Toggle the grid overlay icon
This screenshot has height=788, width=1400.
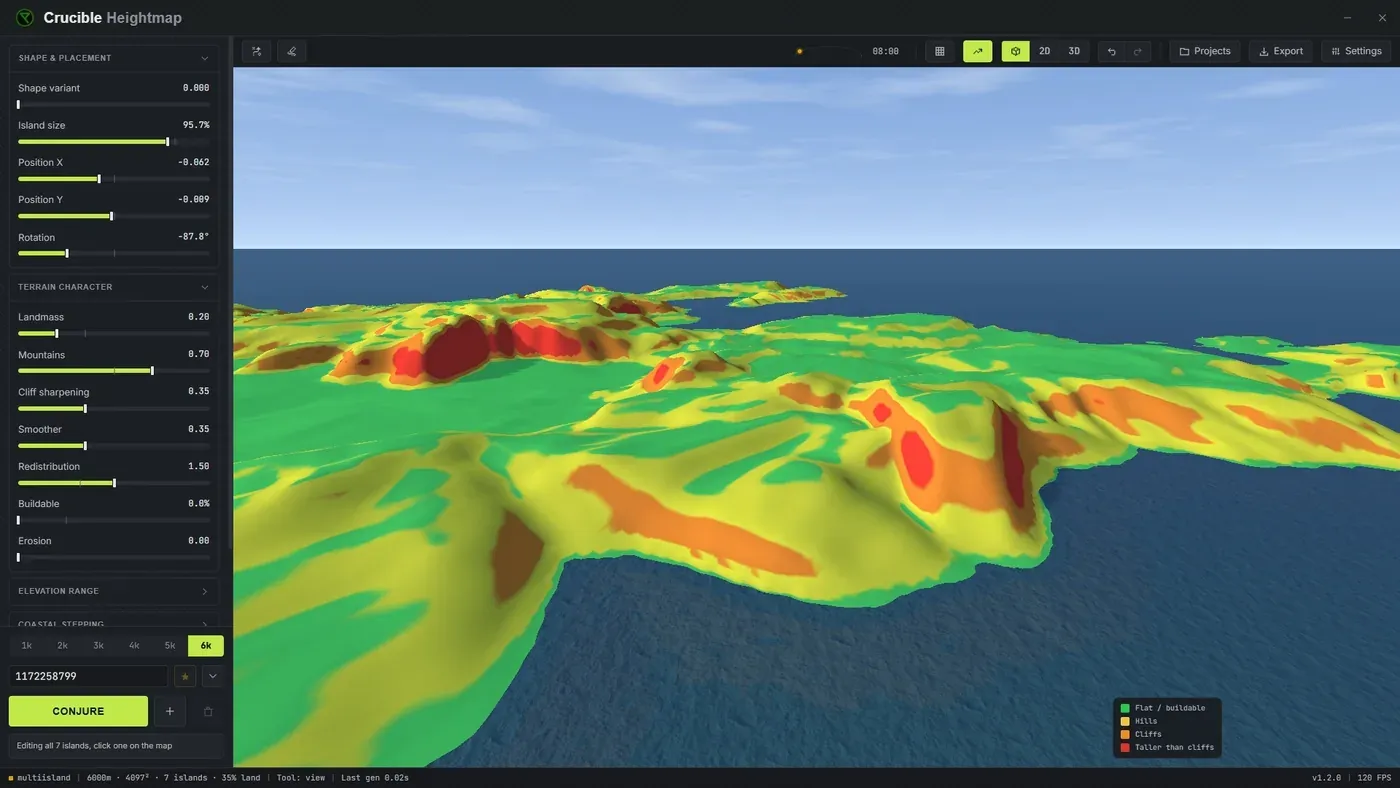pyautogui.click(x=940, y=51)
